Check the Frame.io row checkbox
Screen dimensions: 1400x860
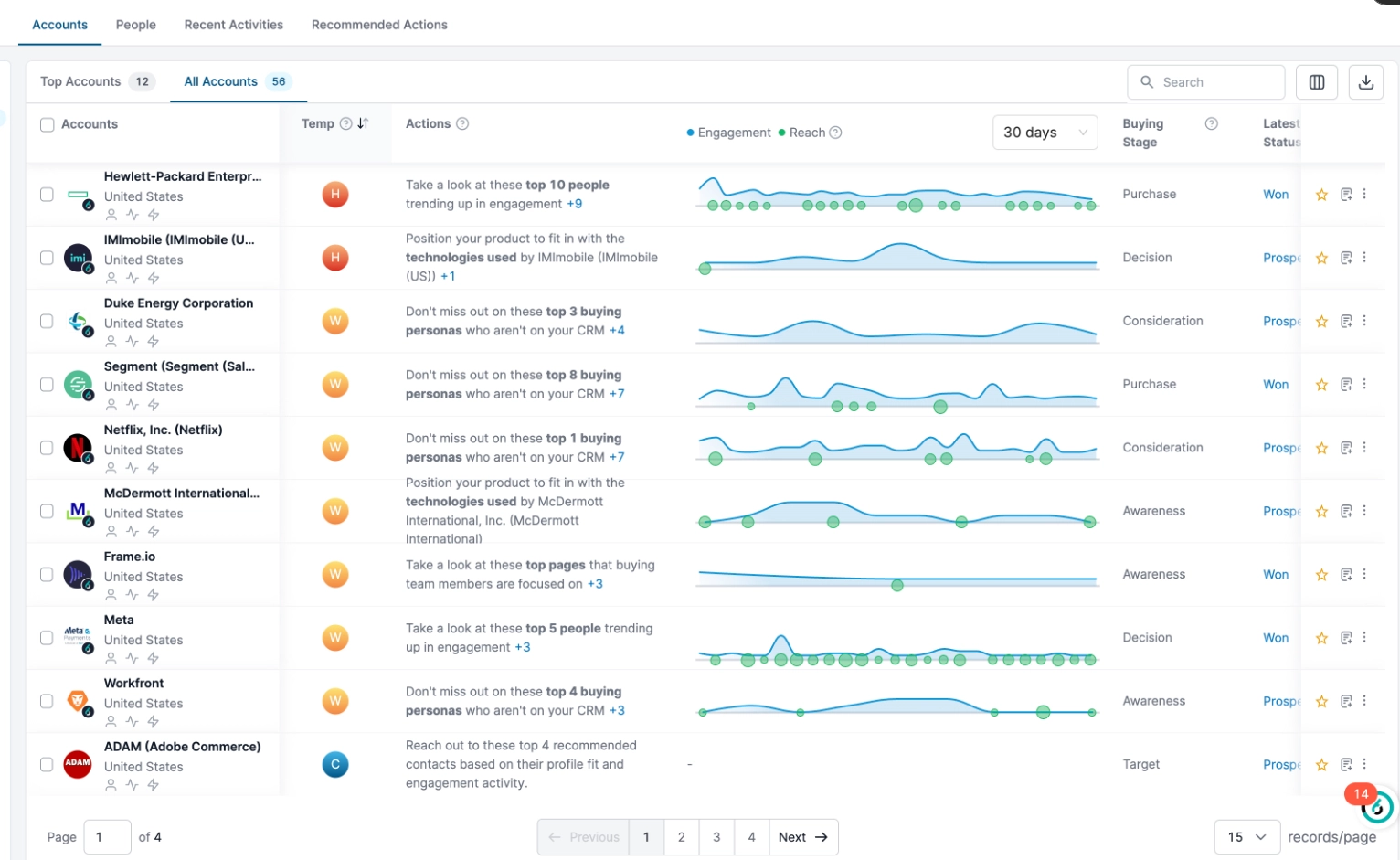point(47,575)
